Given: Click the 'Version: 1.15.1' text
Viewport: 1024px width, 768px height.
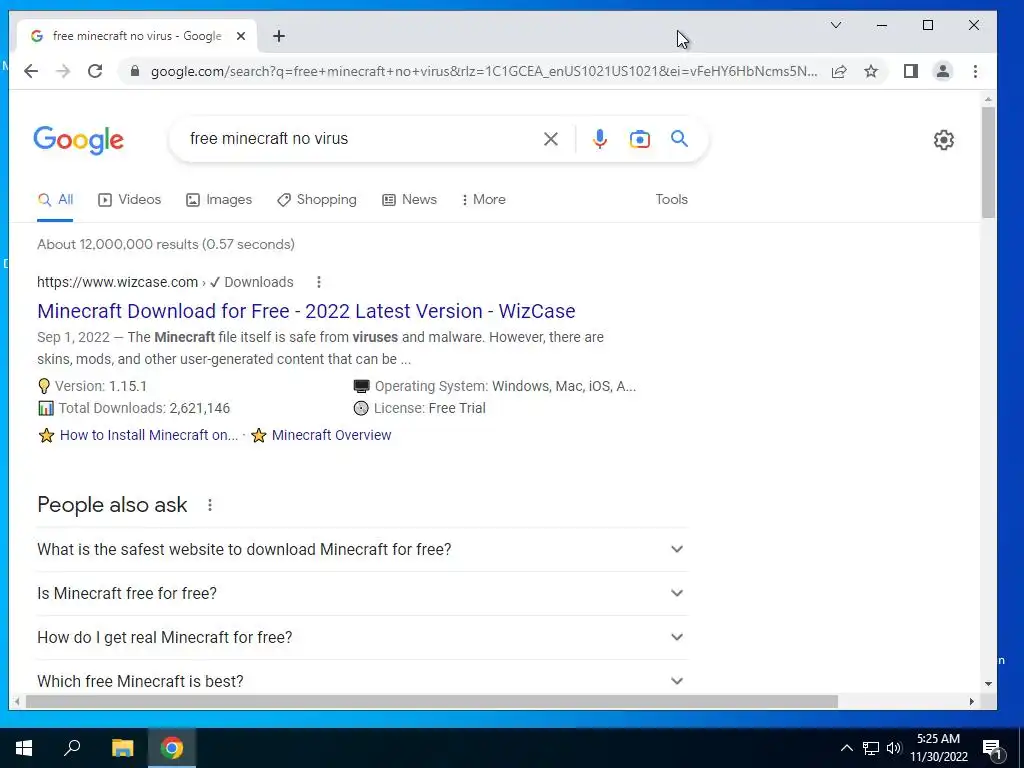Looking at the screenshot, I should pos(101,387).
